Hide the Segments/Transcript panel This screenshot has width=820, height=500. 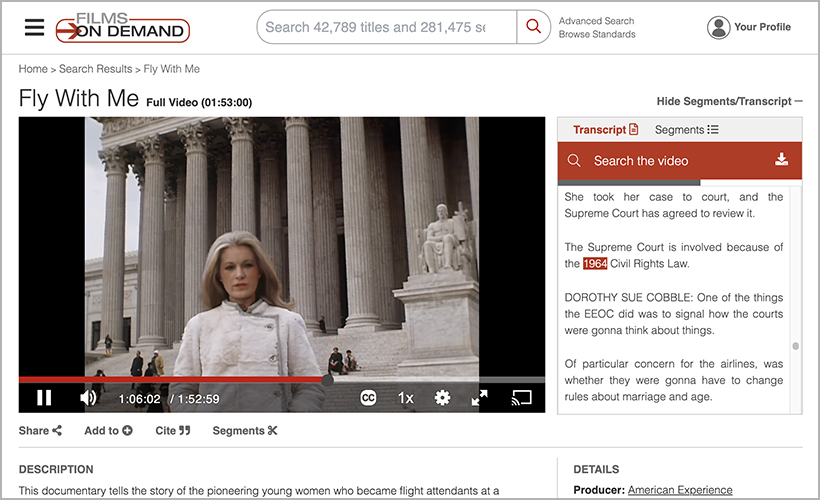pos(729,101)
